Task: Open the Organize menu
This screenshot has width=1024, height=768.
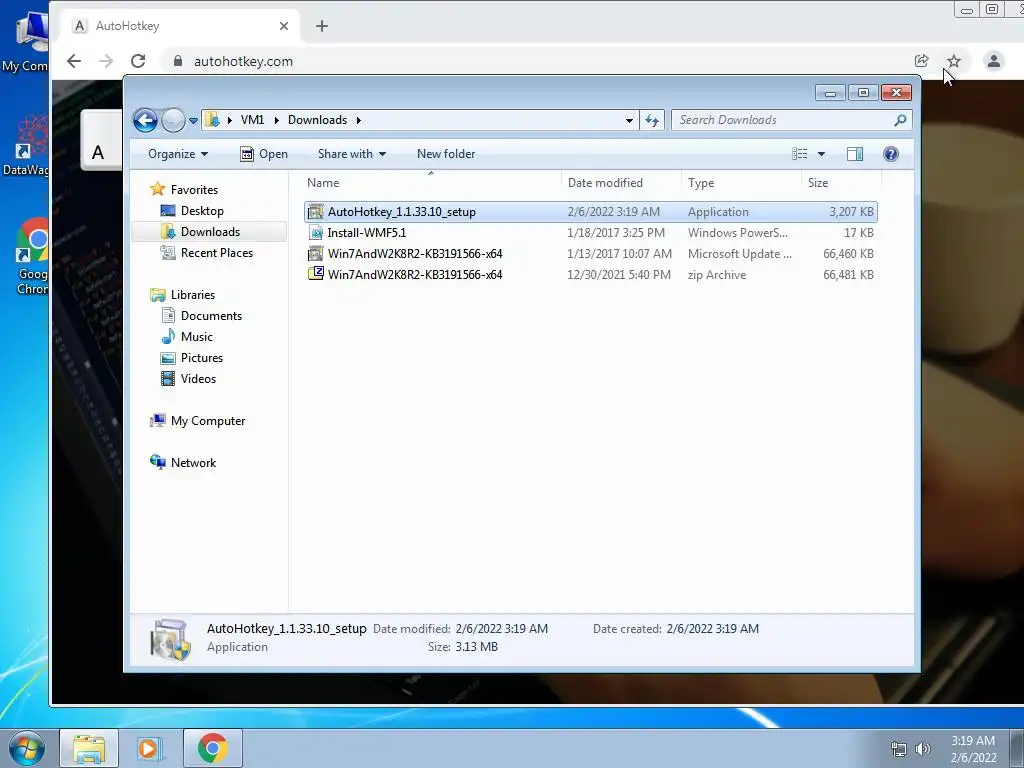Action: pyautogui.click(x=178, y=154)
